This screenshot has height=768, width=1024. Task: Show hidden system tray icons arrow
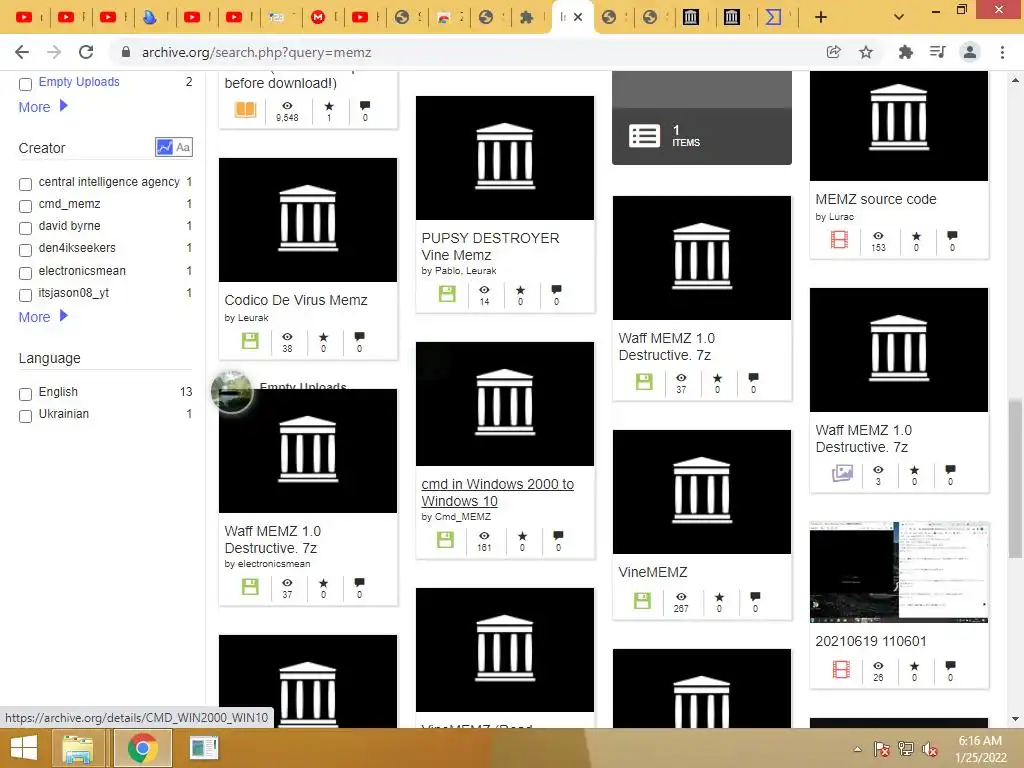[857, 749]
